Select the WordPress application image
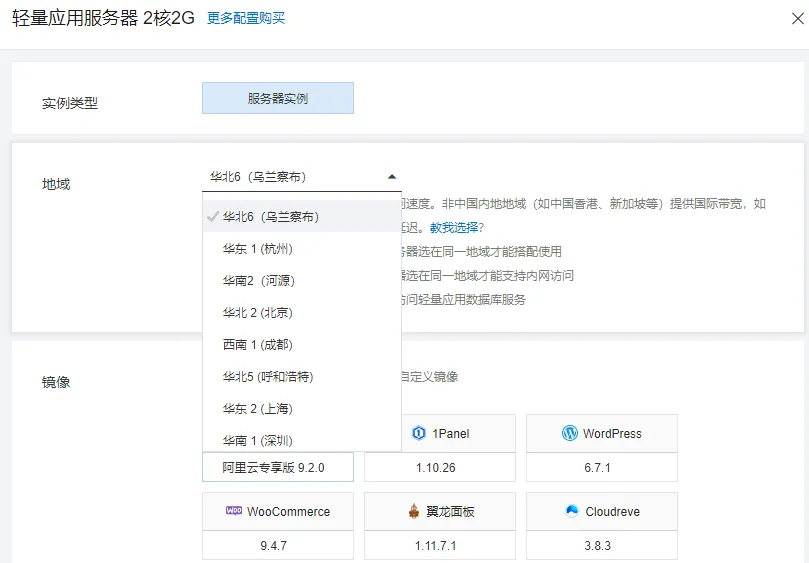Screen dimensions: 809x563 (x=602, y=433)
